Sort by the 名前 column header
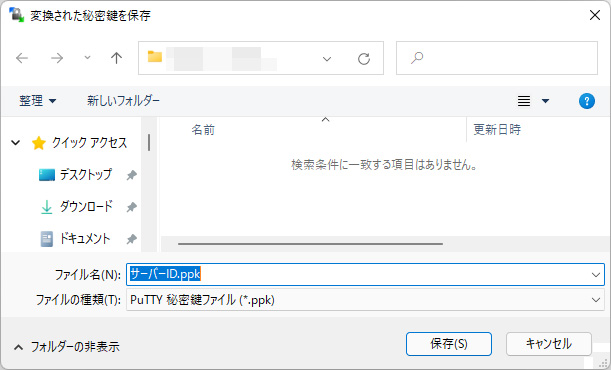 (203, 130)
